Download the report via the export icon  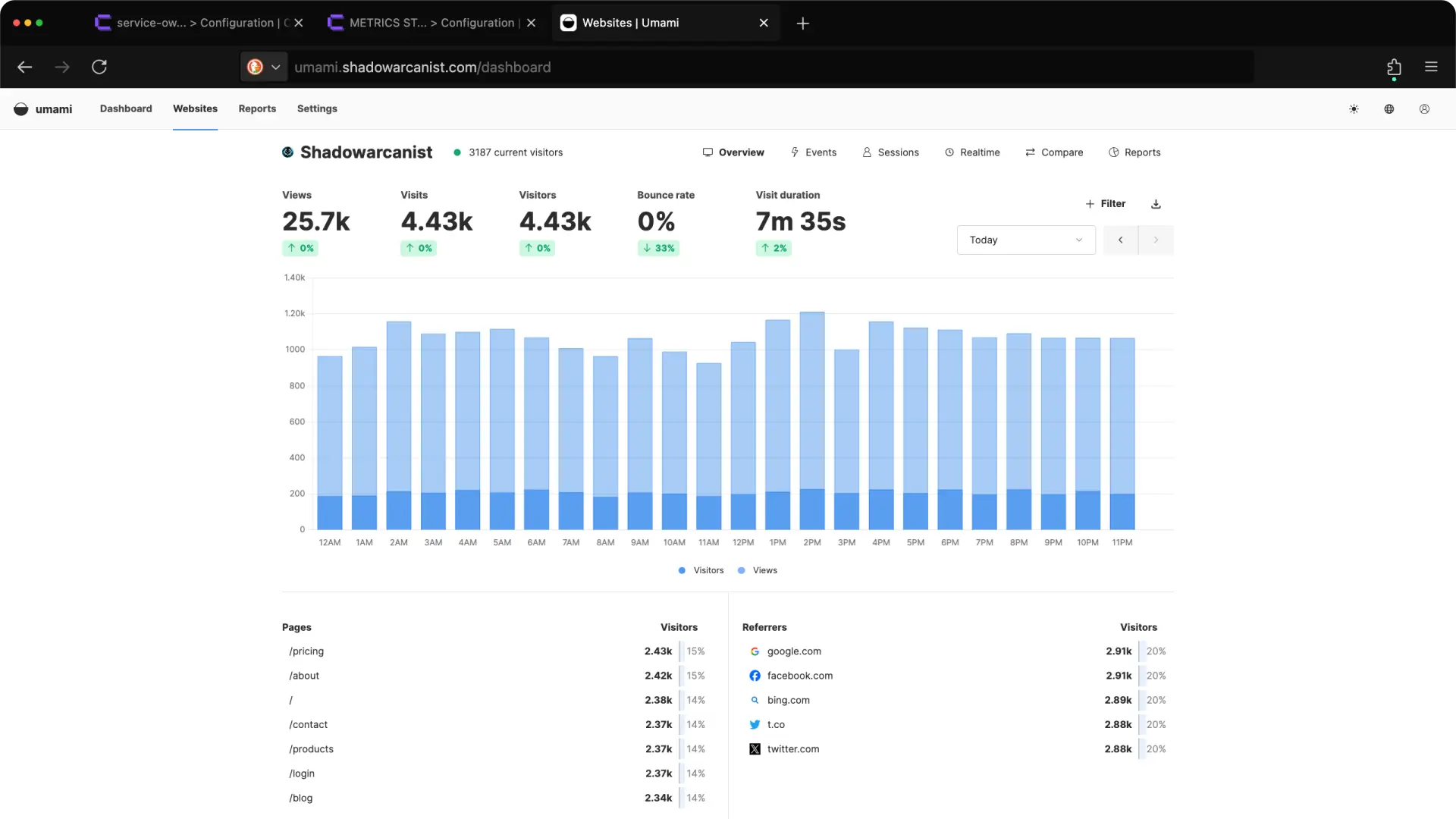[1156, 203]
